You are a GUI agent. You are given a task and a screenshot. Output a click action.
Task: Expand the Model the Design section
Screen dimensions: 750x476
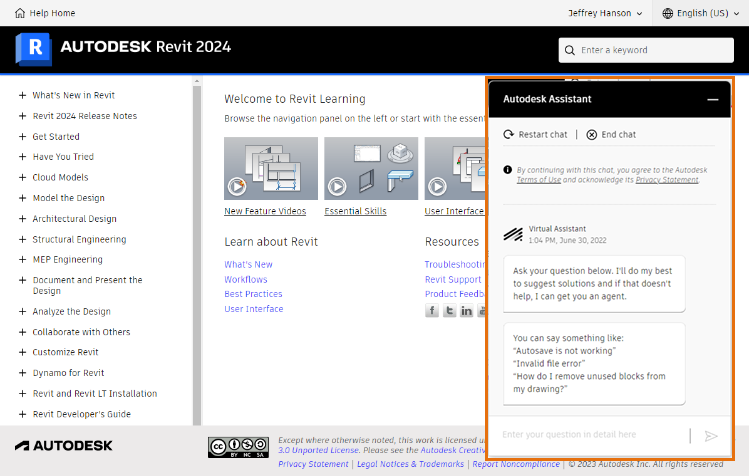click(22, 198)
